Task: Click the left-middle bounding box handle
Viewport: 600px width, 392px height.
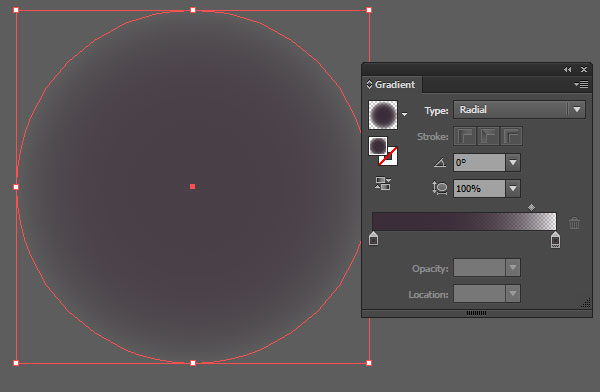Action: pos(16,187)
